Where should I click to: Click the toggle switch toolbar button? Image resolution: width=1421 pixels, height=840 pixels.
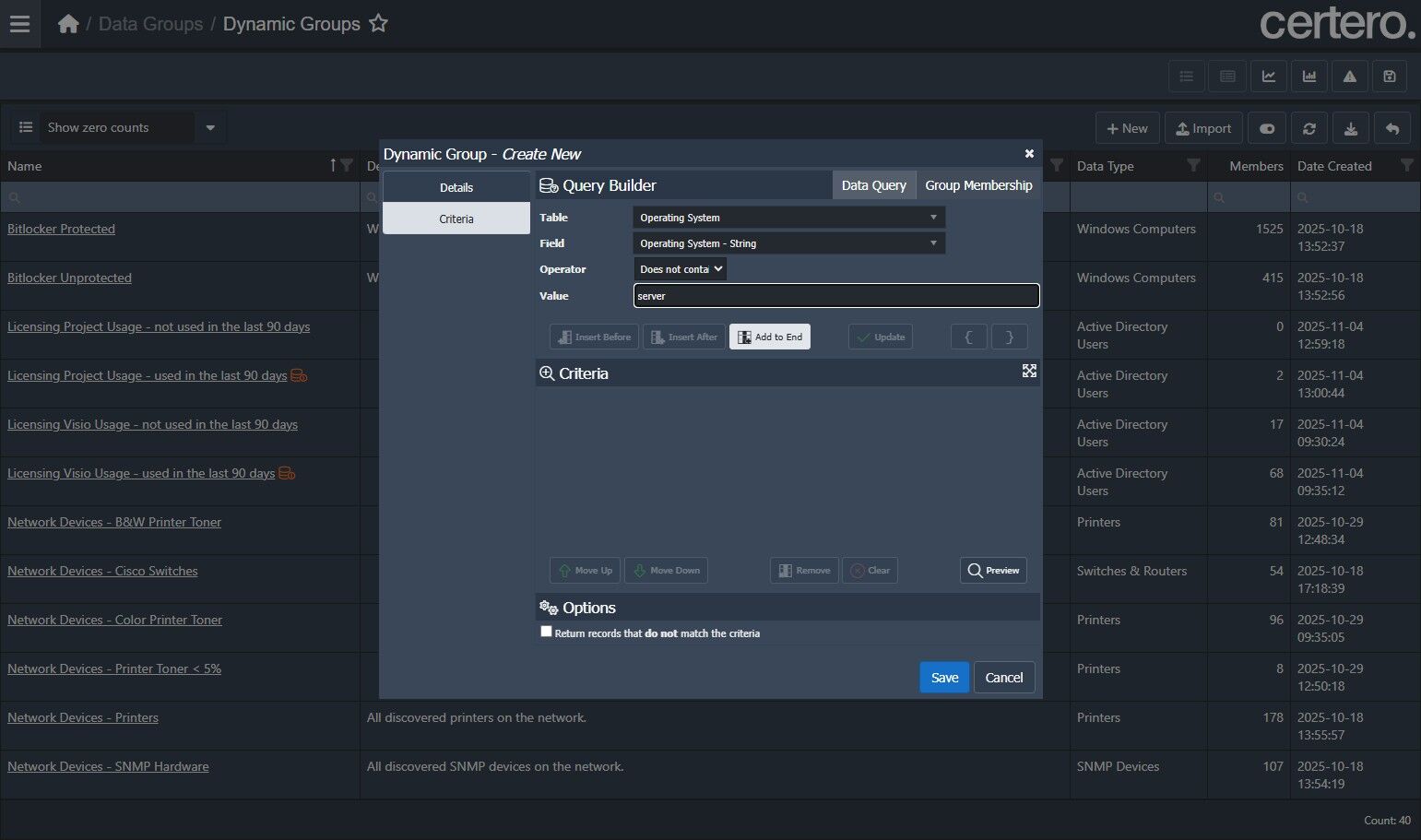point(1267,129)
